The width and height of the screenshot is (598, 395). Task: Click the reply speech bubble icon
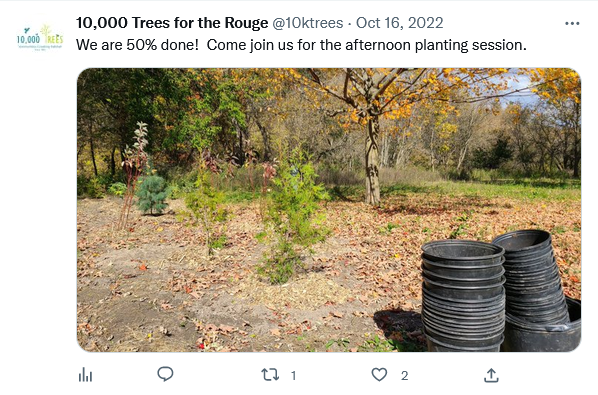(x=165, y=374)
